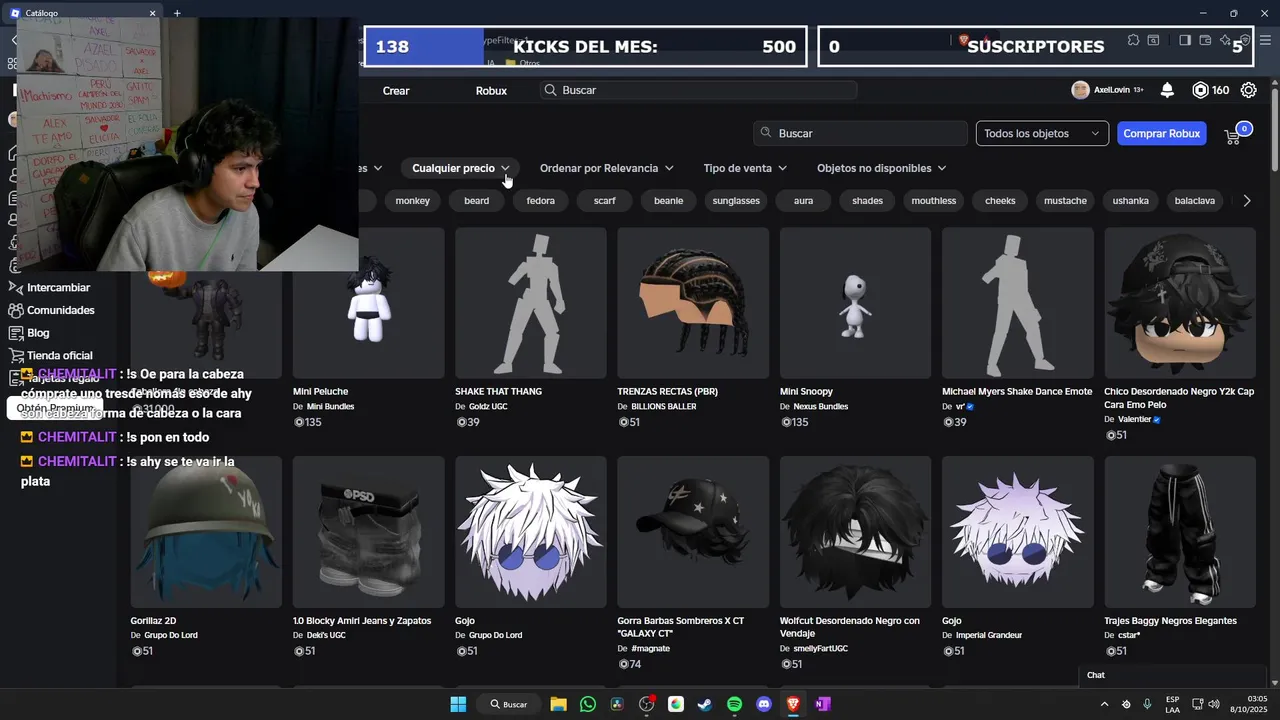Open Crear in the top navigation
The height and width of the screenshot is (720, 1280).
[x=396, y=90]
